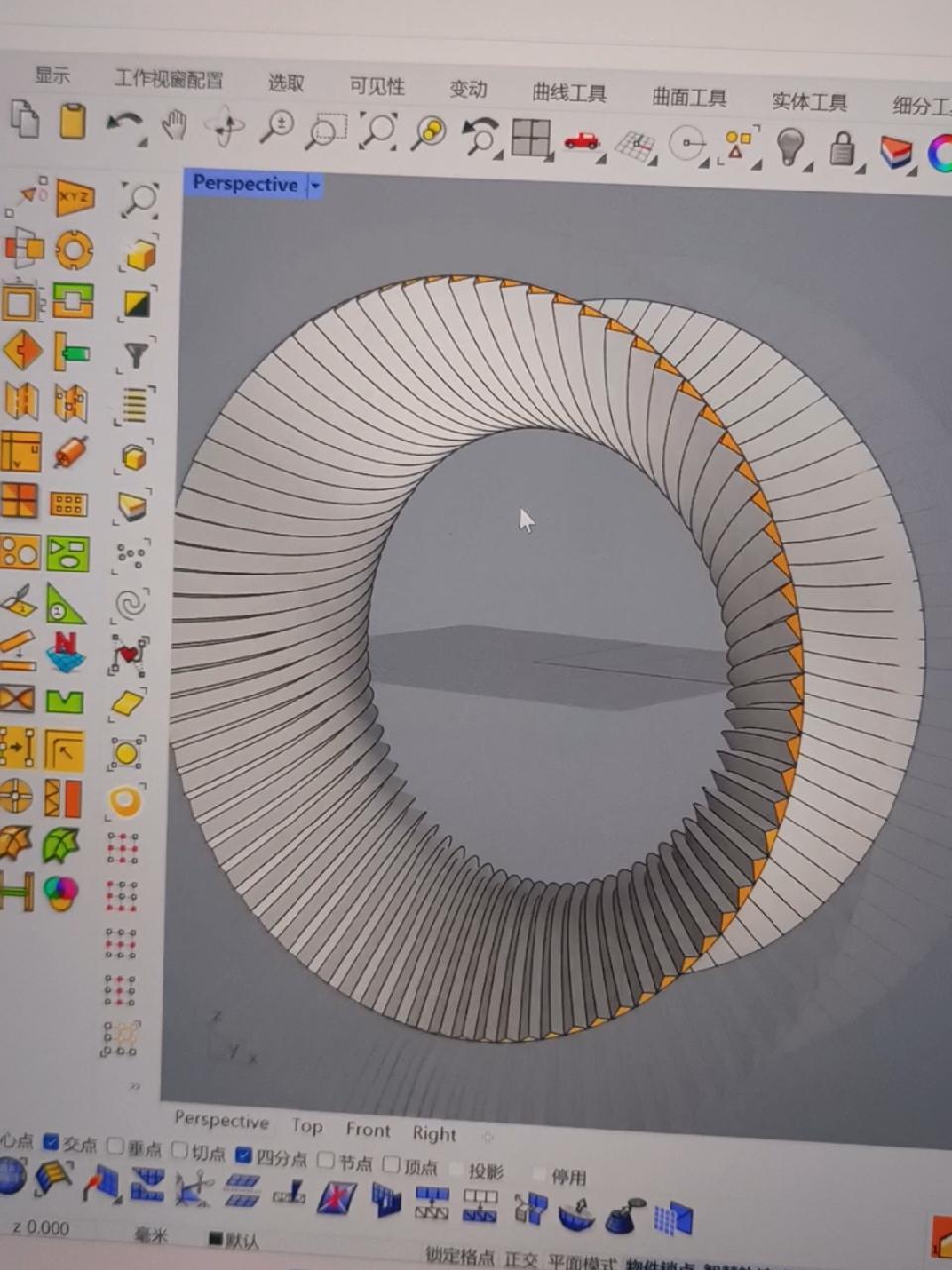952x1270 pixels.
Task: Switch to the Right viewport tab
Action: [x=434, y=1133]
